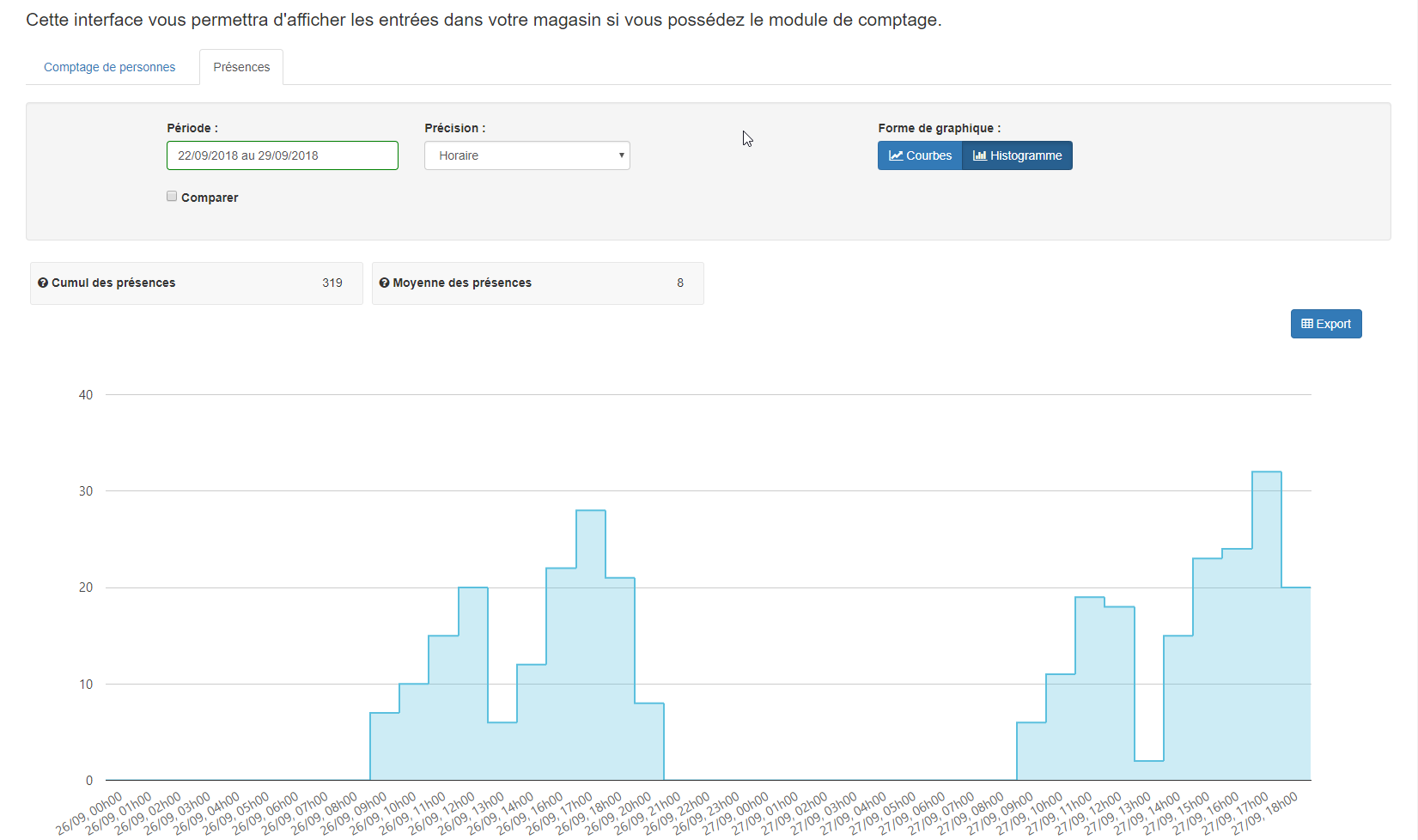
Task: Click the low 27/09 13h00 bar
Action: click(1149, 770)
